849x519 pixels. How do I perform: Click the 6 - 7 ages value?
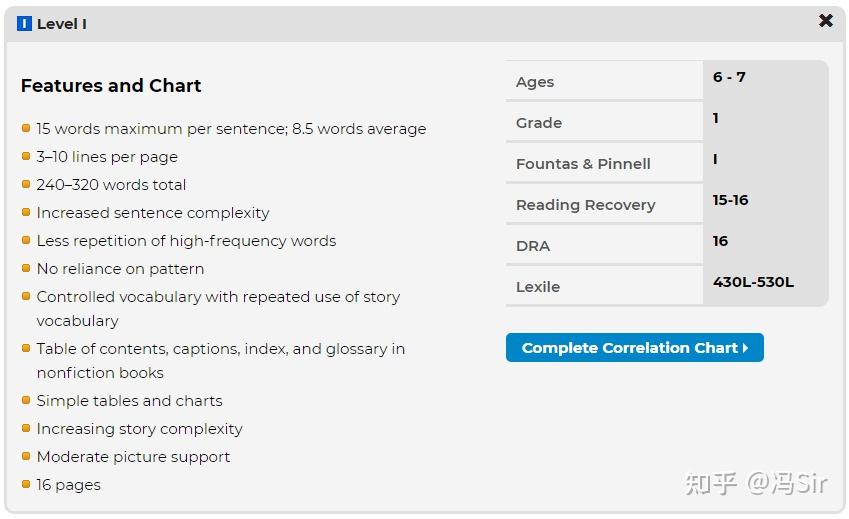tap(729, 77)
